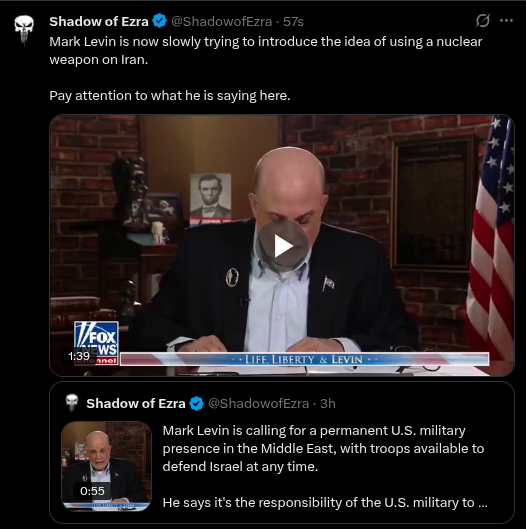This screenshot has width=526, height=529.
Task: Click the 0:55 duration on quoted thumbnail
Action: 92,491
